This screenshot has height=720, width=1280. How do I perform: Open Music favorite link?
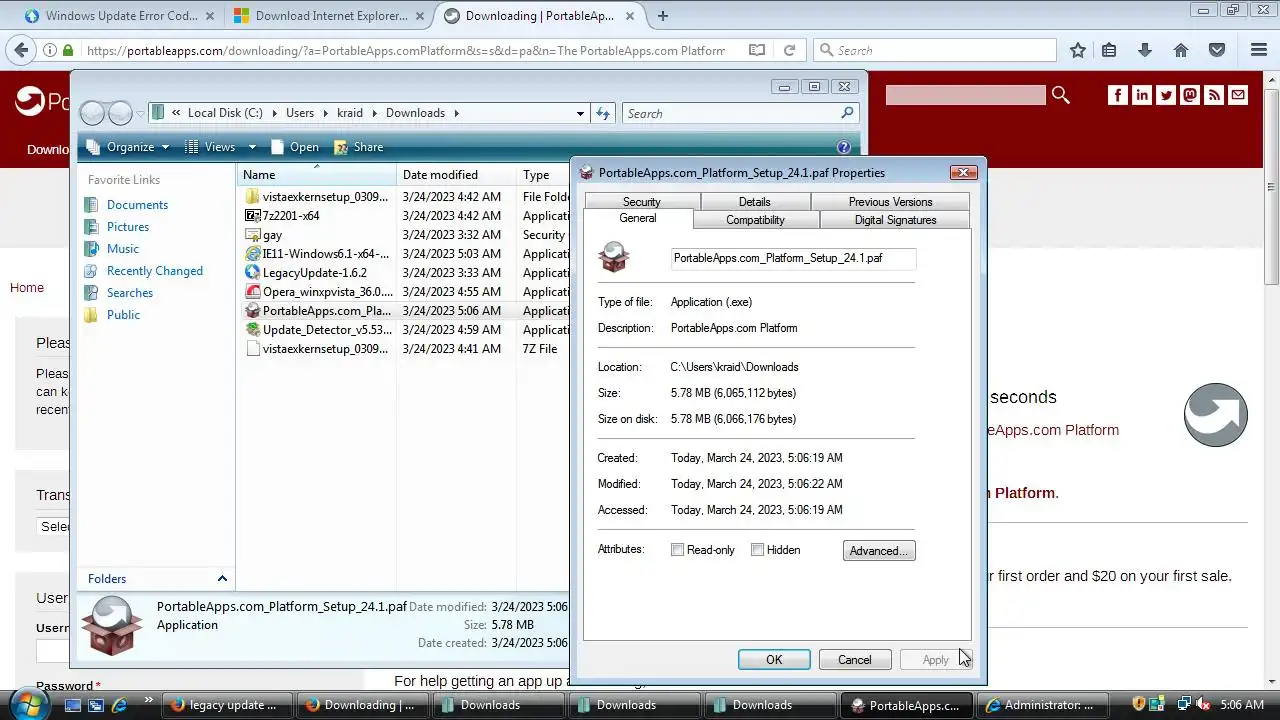pos(123,249)
